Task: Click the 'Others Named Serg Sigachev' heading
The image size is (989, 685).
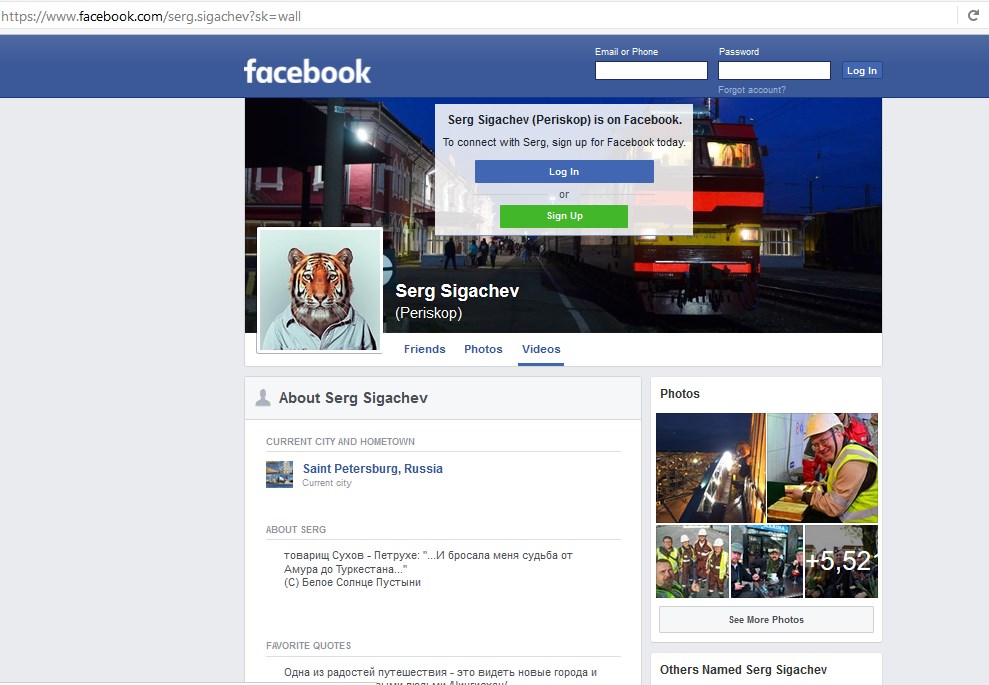Action: (x=743, y=670)
